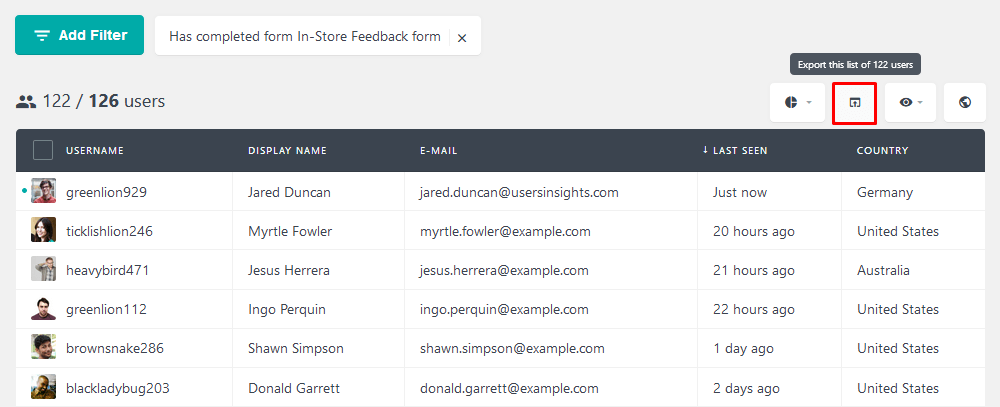1000x407 pixels.
Task: Click email donald.garrett@example.com
Action: [509, 388]
